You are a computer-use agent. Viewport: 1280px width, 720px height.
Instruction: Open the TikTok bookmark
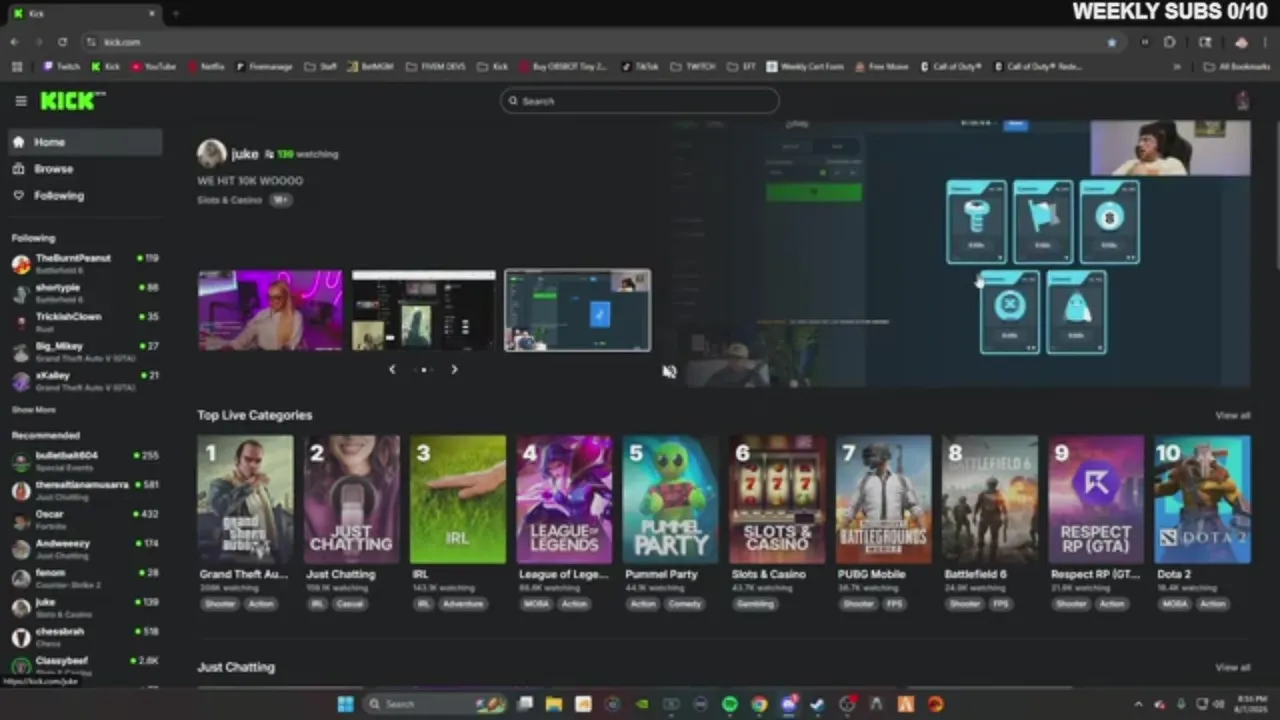click(640, 67)
